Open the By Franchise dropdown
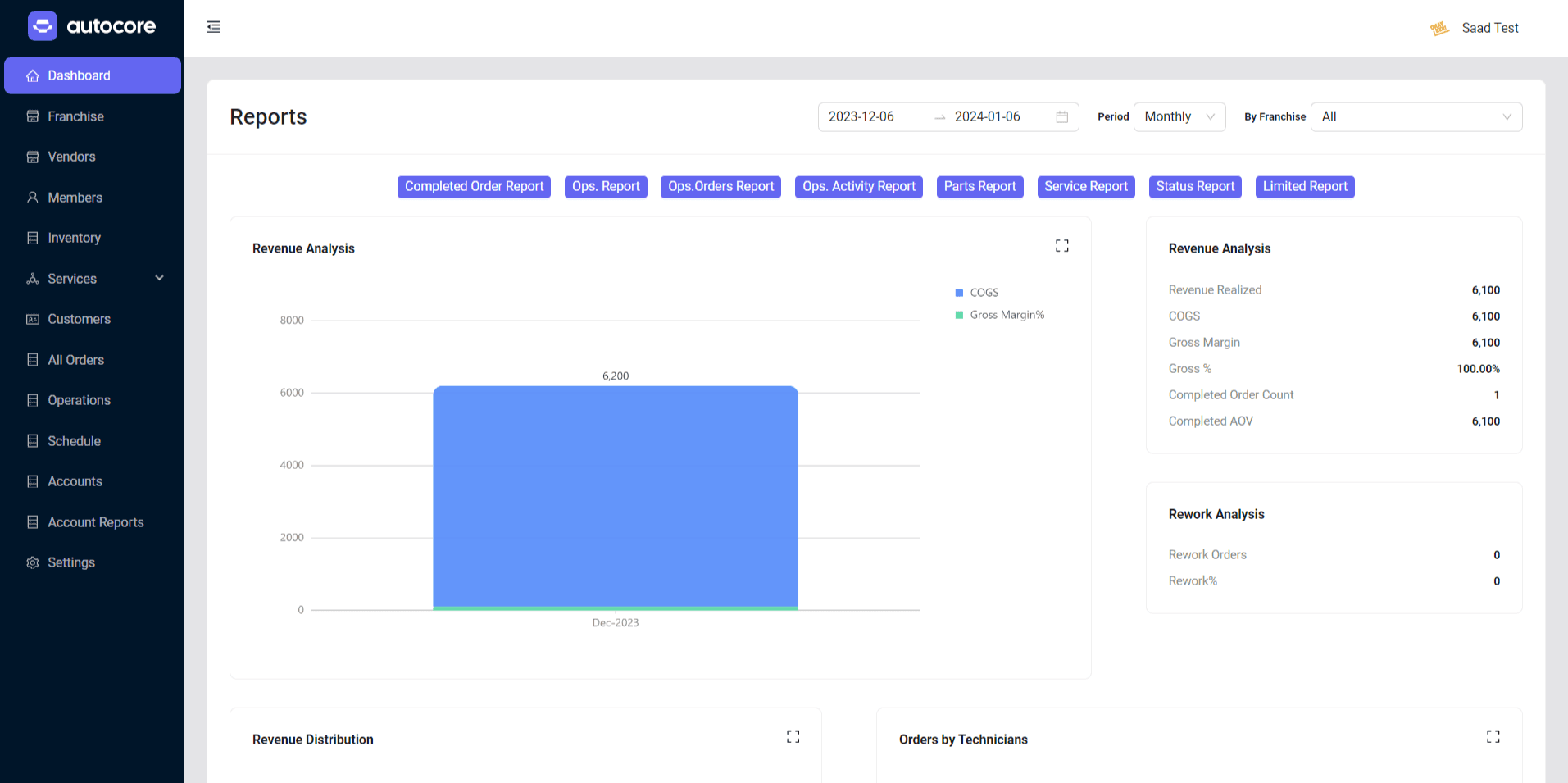 click(x=1416, y=116)
